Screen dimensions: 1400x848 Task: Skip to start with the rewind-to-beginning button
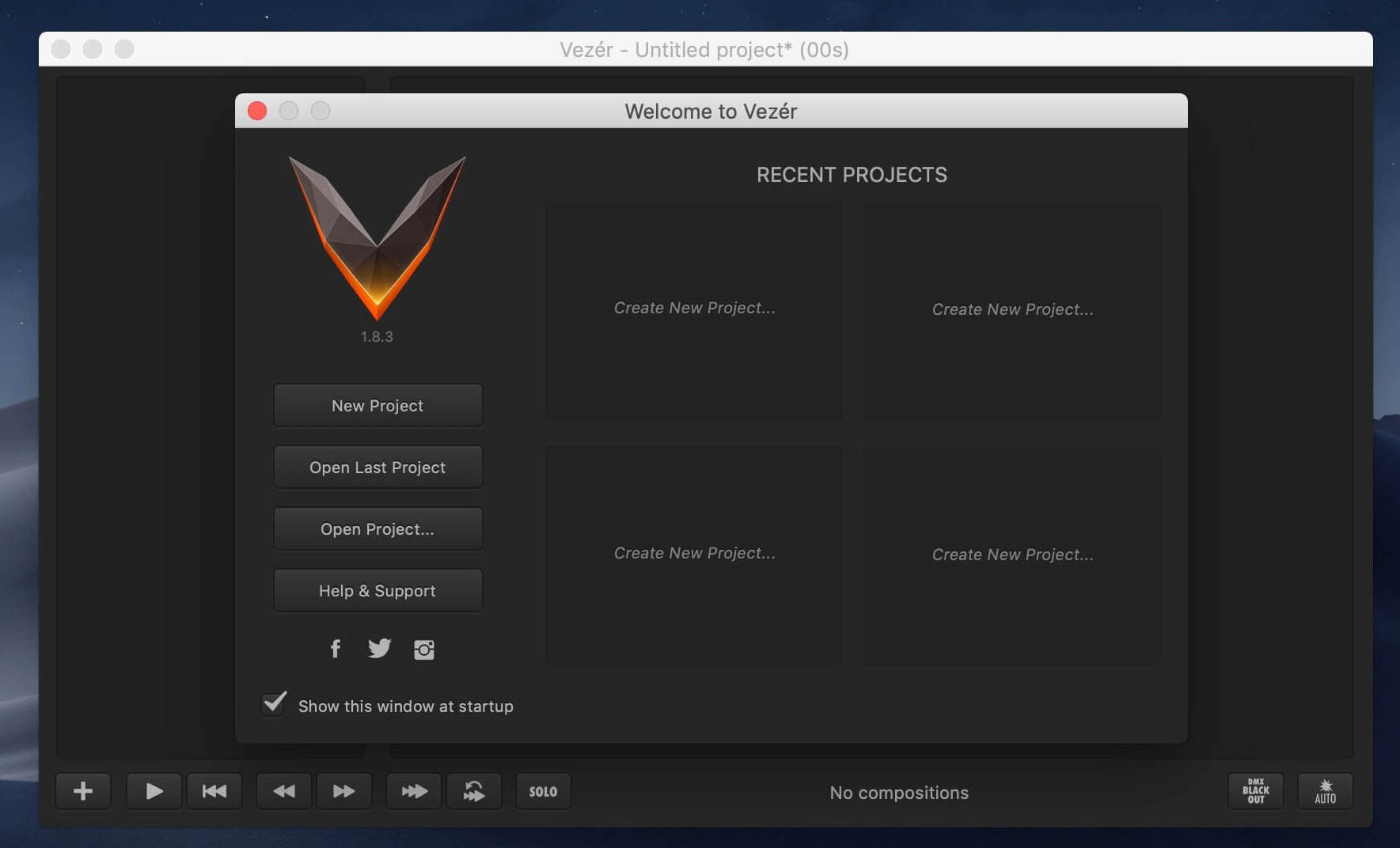[214, 791]
